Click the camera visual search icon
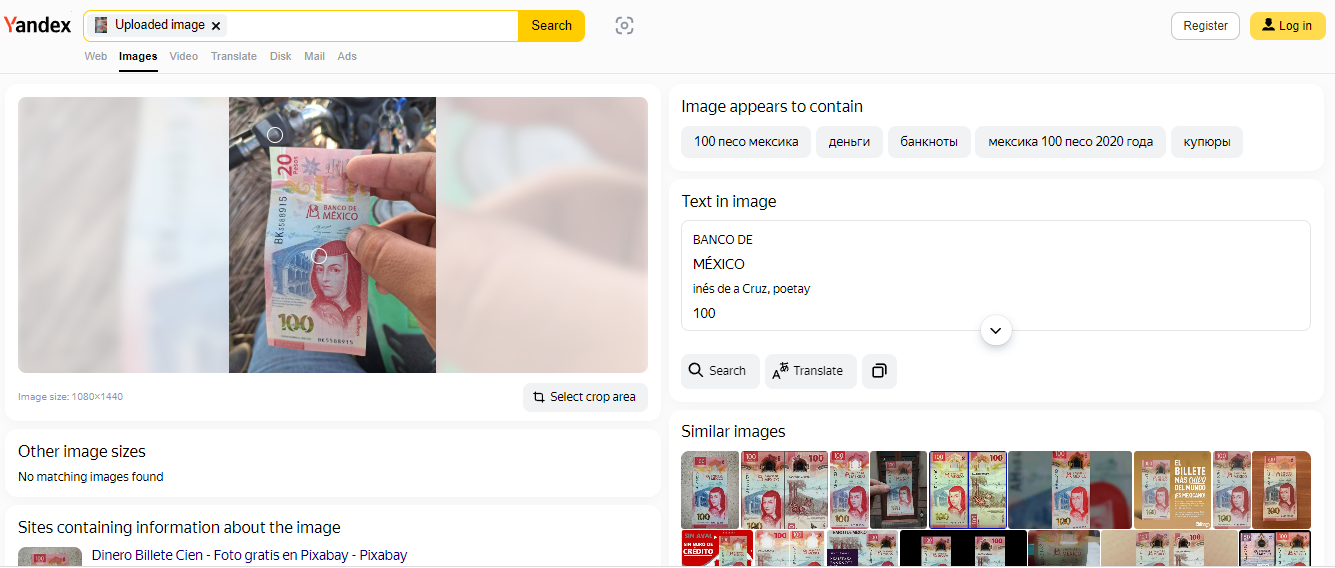1335x568 pixels. point(624,26)
